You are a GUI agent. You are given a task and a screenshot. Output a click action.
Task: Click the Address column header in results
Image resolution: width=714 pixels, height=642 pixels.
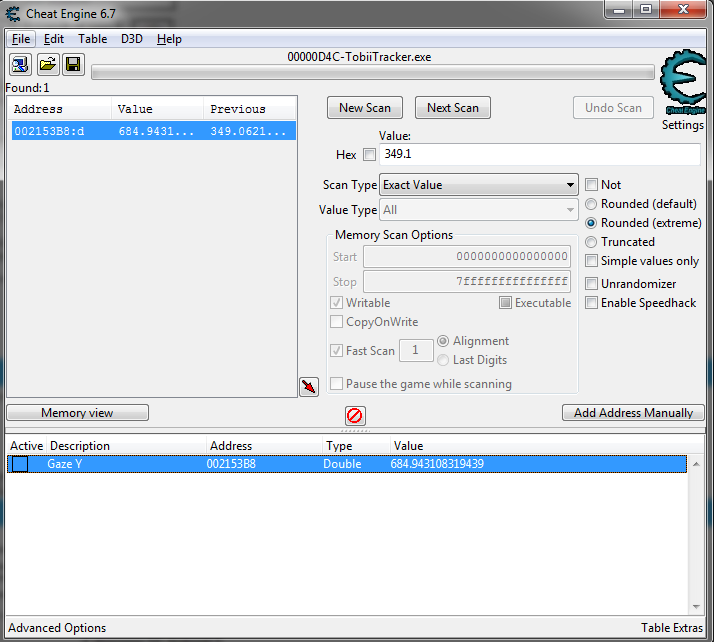[x=60, y=109]
